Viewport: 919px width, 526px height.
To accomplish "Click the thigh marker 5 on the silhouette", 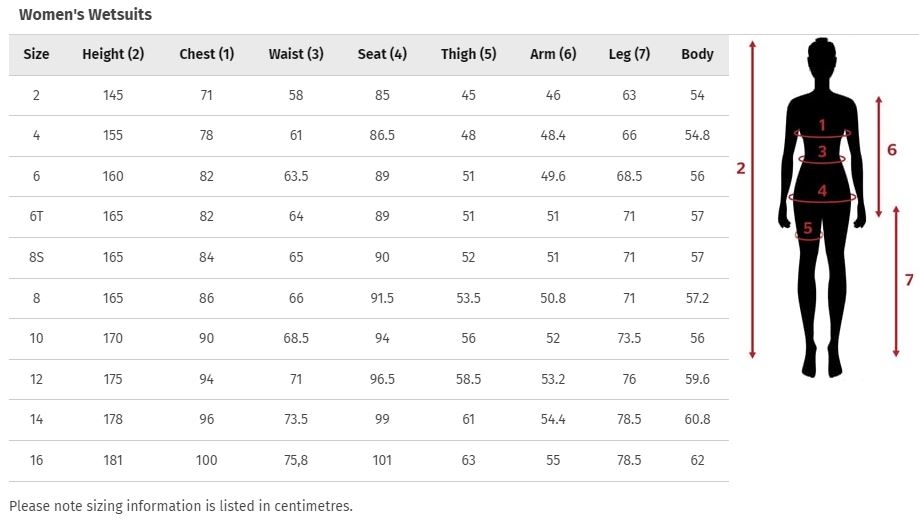I will coord(808,228).
